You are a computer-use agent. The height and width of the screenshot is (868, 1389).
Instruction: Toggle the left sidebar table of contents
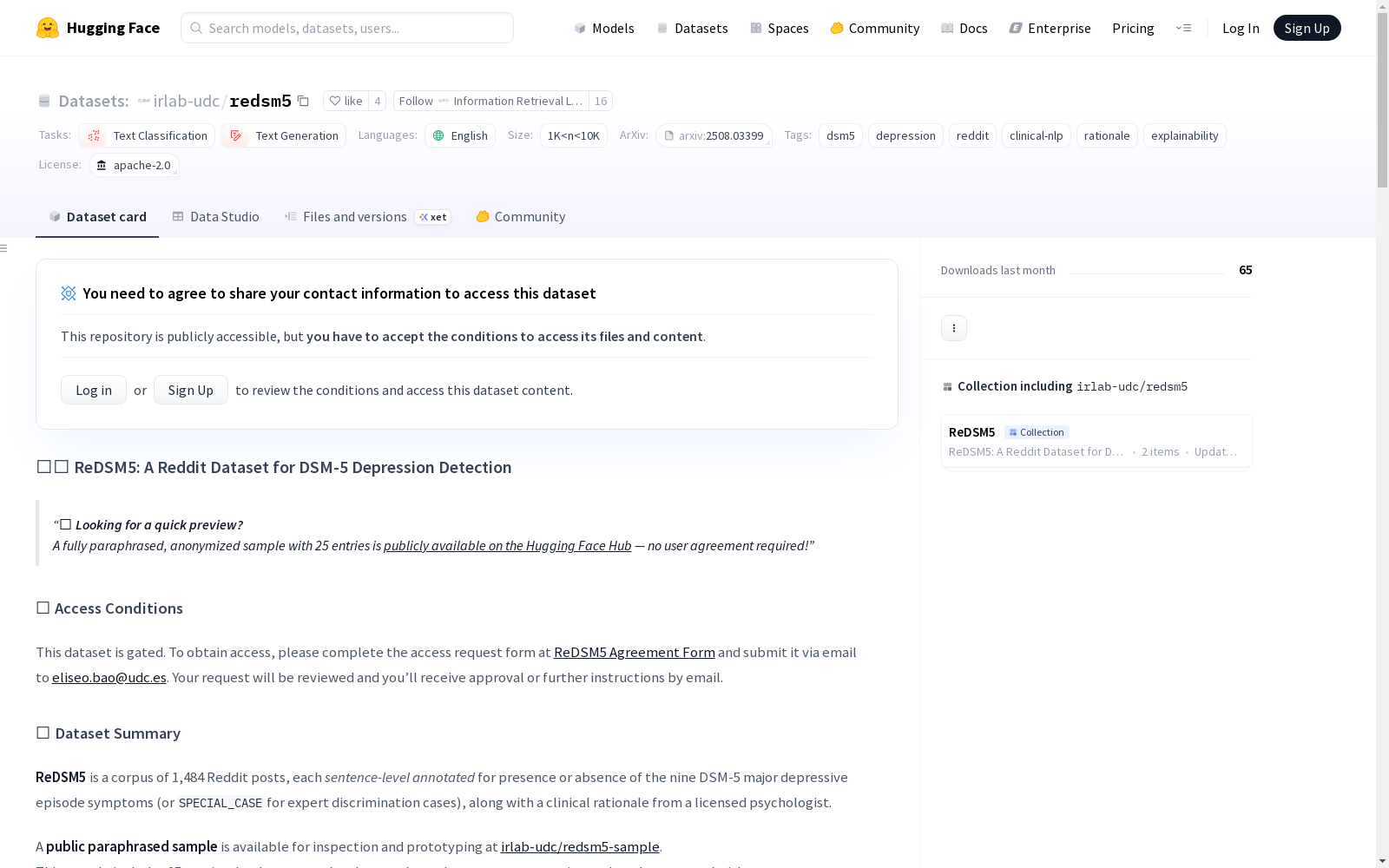pyautogui.click(x=4, y=248)
